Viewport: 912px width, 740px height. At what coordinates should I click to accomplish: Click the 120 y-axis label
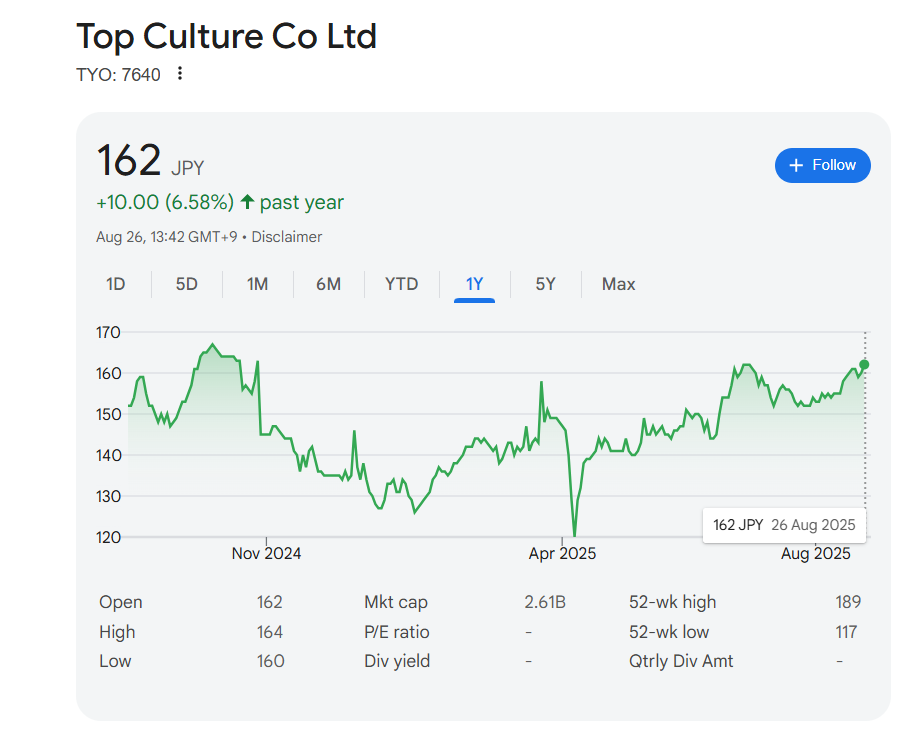click(108, 538)
